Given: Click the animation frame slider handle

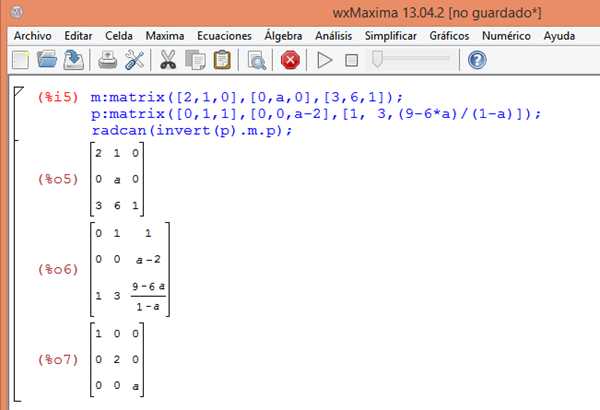Looking at the screenshot, I should [377, 59].
